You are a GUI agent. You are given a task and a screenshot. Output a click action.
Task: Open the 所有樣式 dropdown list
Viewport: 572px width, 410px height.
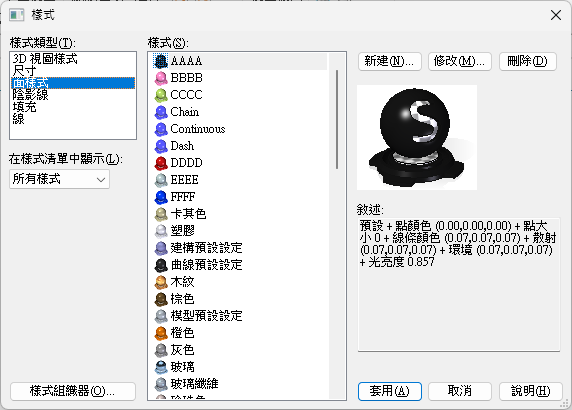click(59, 179)
